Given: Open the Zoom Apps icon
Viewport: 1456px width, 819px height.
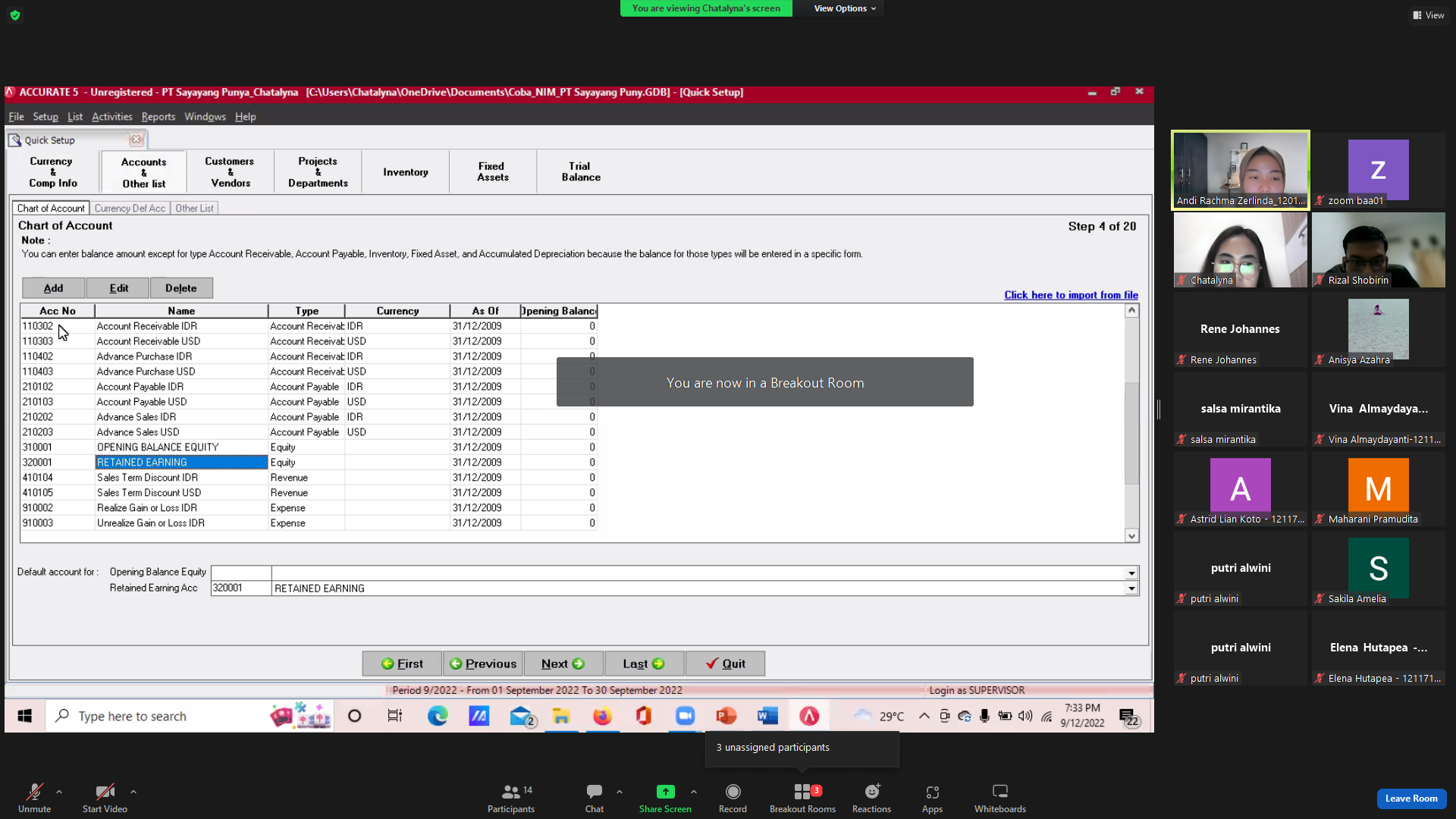Looking at the screenshot, I should (932, 792).
